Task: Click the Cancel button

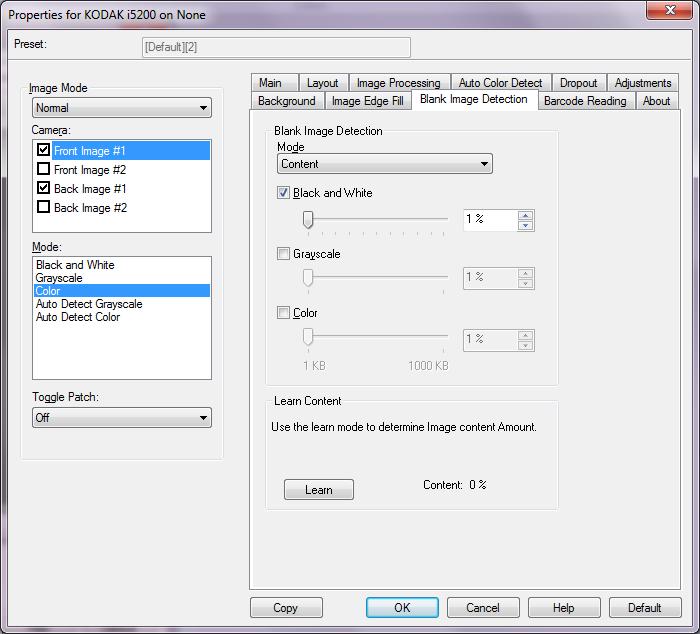Action: [x=483, y=608]
